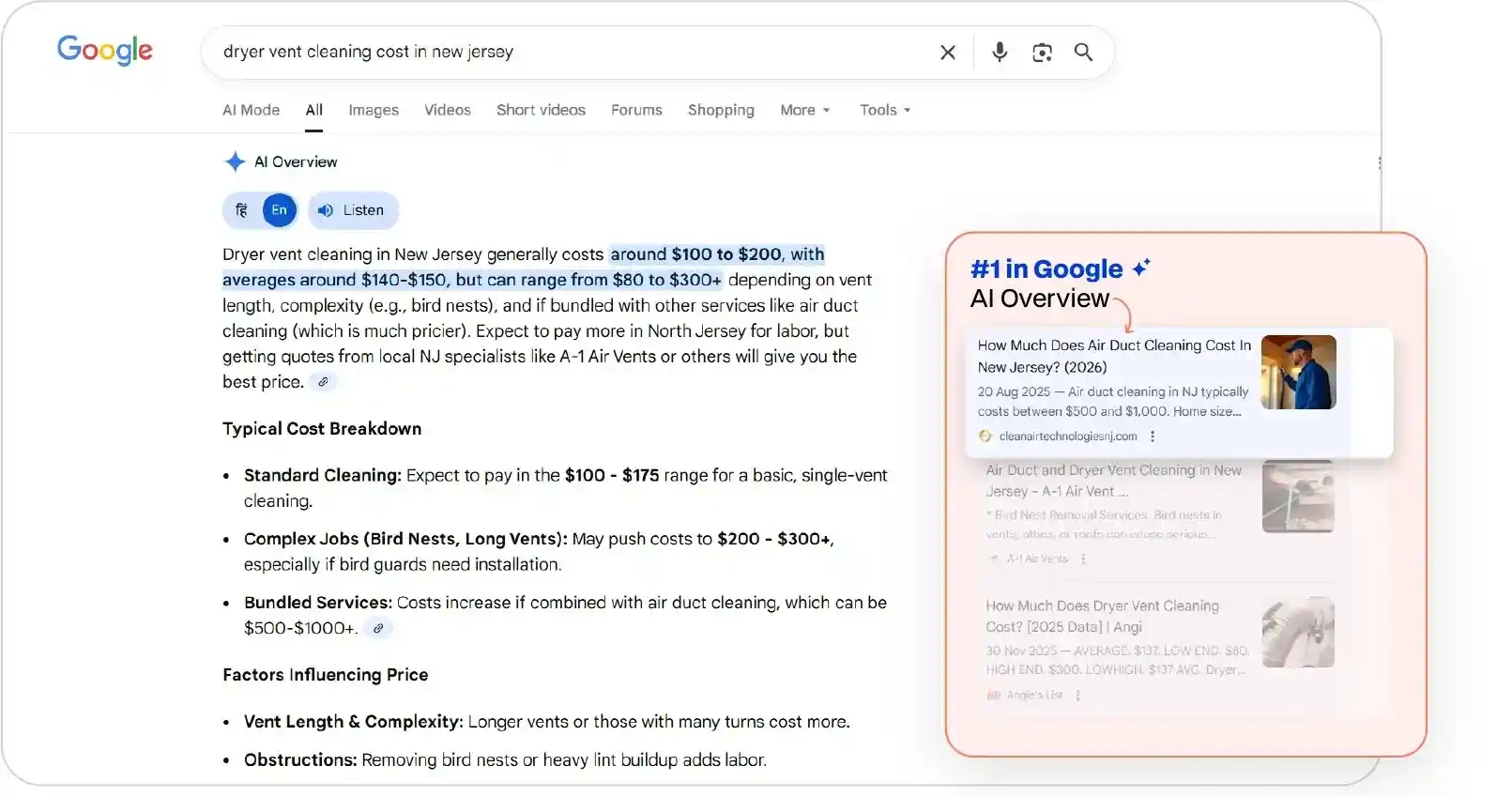Expand the More dropdown menu
This screenshot has width=1512, height=797.
[x=804, y=110]
